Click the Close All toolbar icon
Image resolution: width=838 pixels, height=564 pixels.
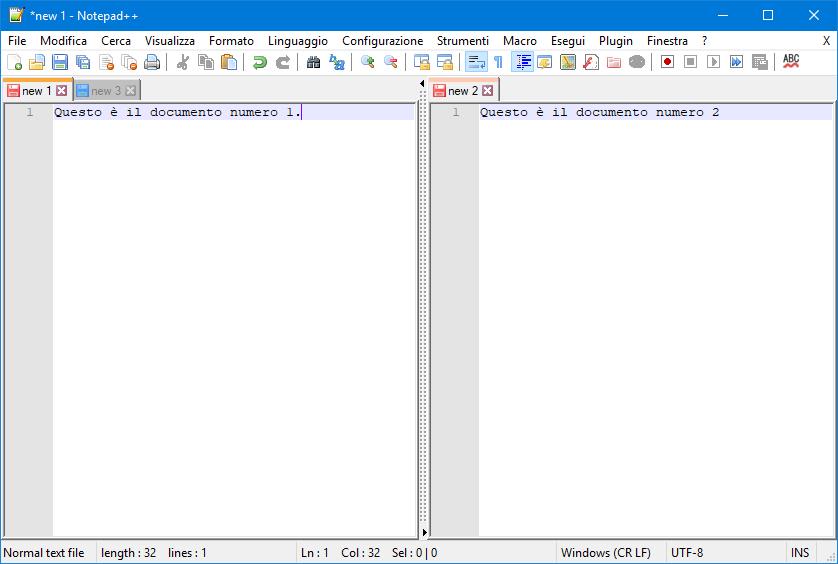click(x=129, y=62)
